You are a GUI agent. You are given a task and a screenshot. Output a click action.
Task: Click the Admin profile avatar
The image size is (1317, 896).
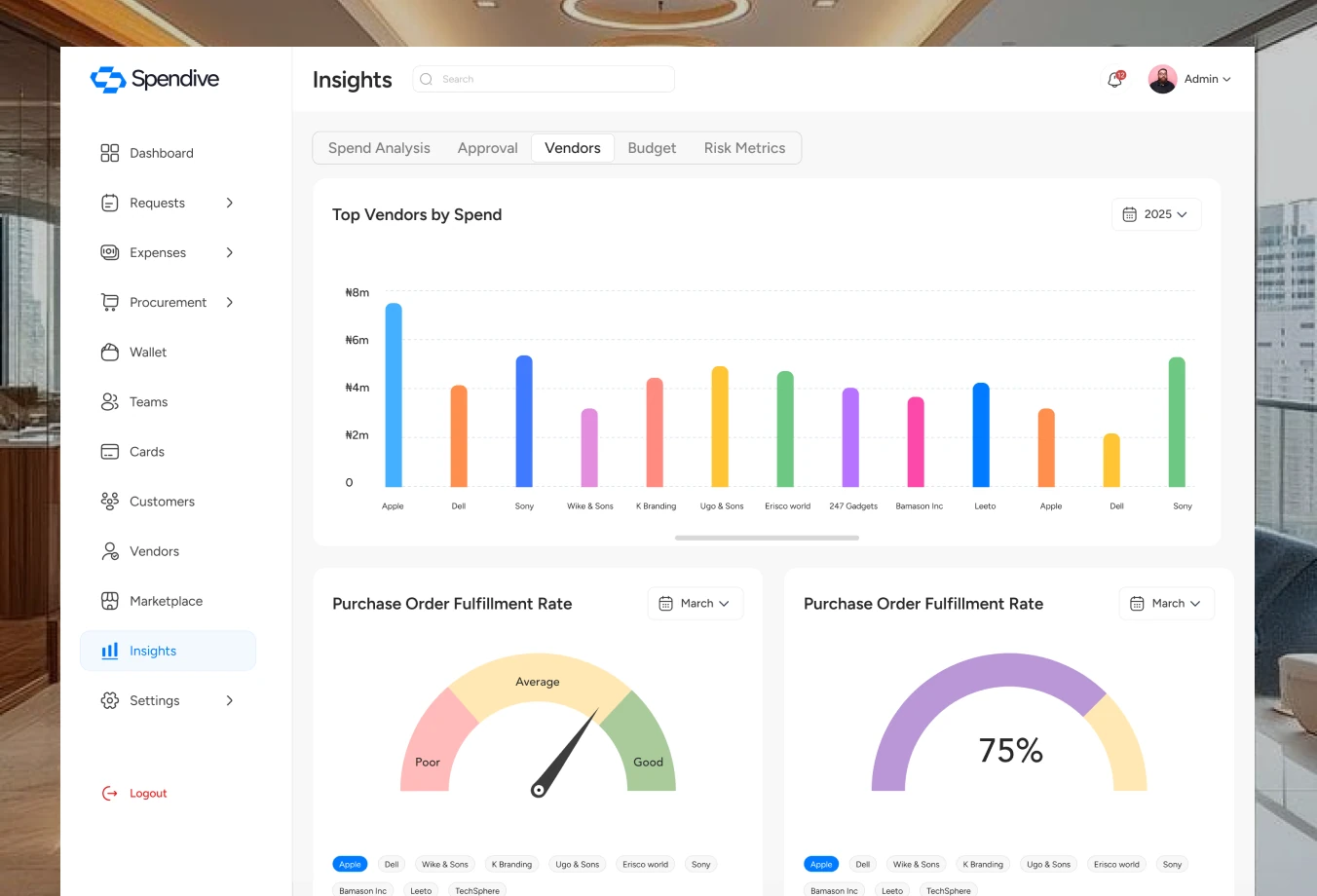tap(1162, 79)
